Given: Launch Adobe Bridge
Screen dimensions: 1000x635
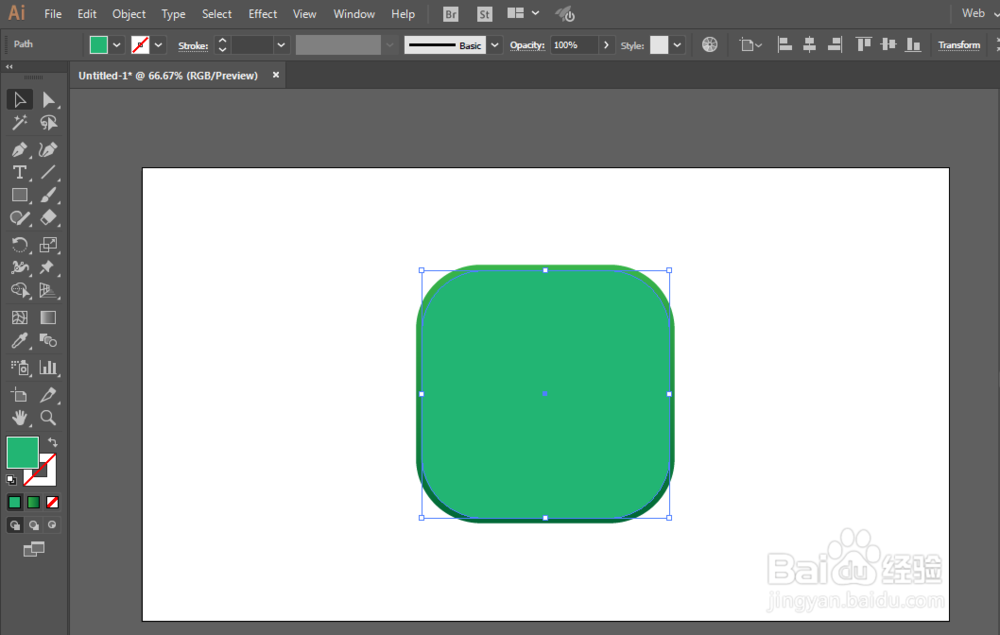Looking at the screenshot, I should tap(451, 14).
